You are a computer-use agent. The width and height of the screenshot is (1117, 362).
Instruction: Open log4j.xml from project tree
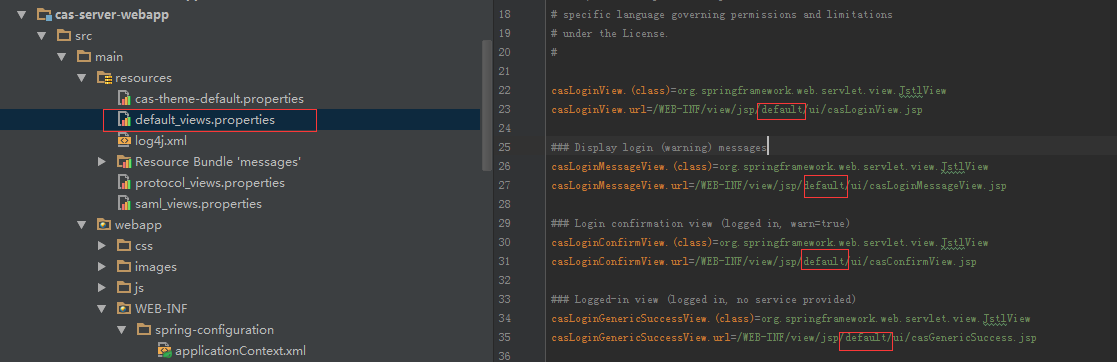tap(161, 141)
